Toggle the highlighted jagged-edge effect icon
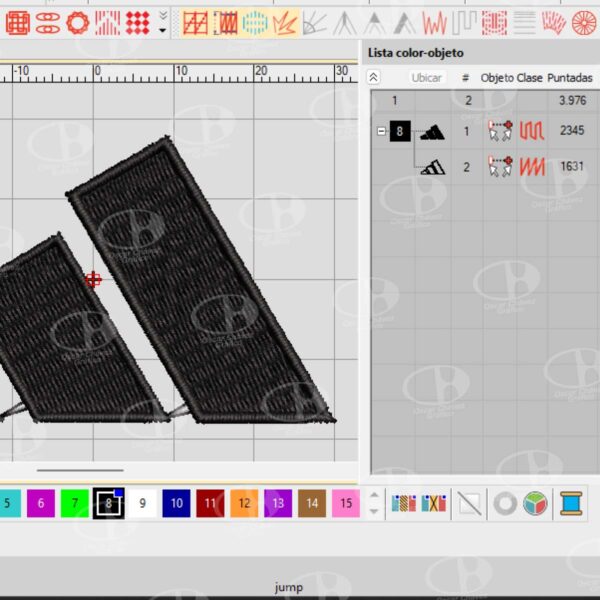600x600 pixels. [x=285, y=23]
